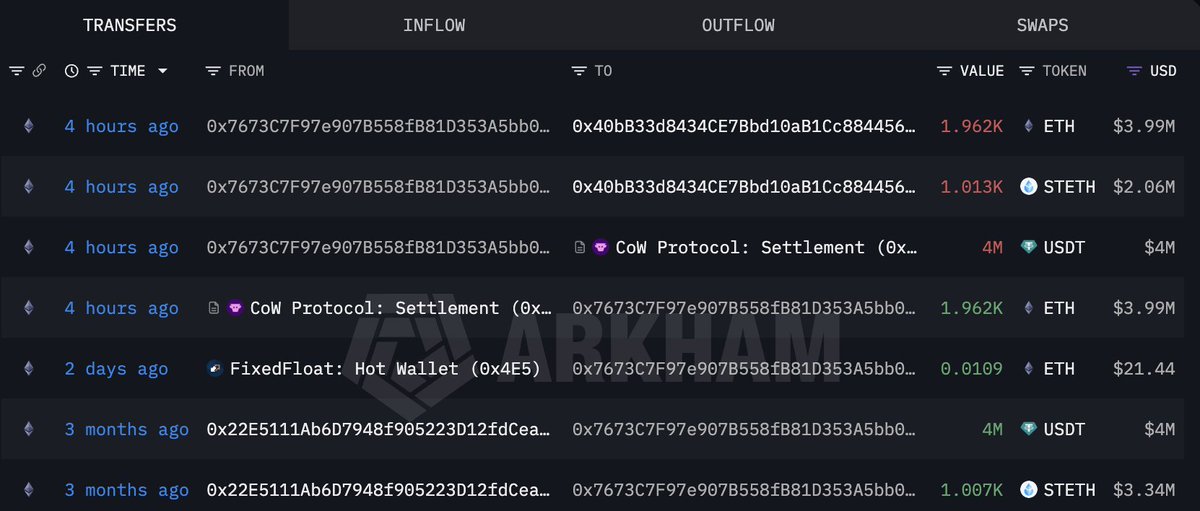Switch to the OUTFLOW tab
The height and width of the screenshot is (511, 1200).
pyautogui.click(x=738, y=25)
